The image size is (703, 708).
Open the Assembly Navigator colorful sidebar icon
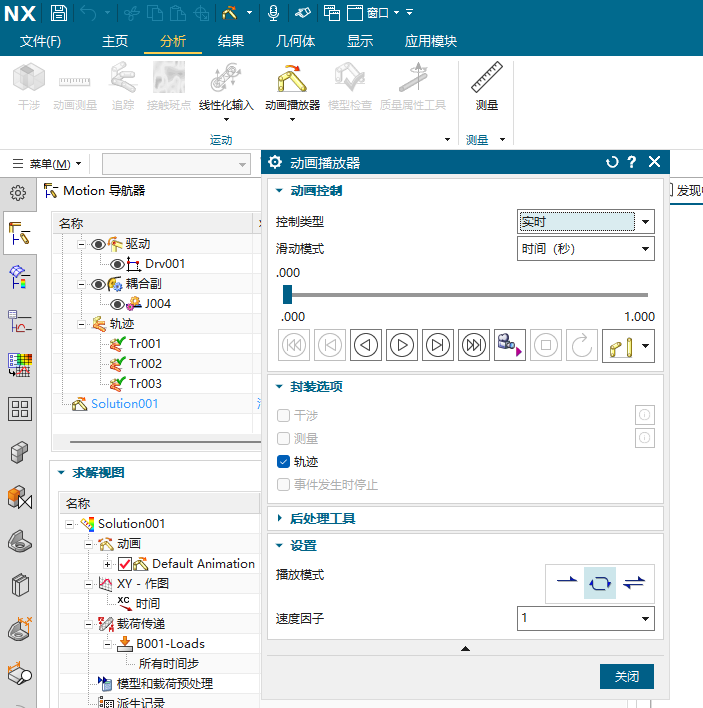click(19, 277)
